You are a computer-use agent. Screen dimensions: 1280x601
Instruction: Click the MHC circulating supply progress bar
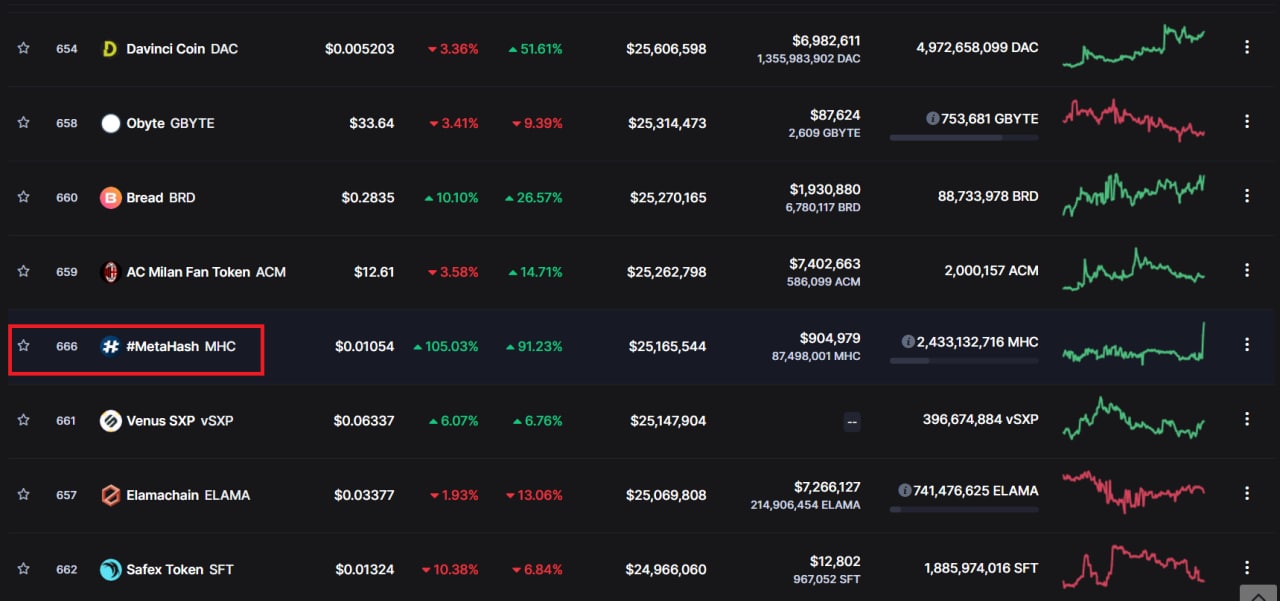(x=964, y=360)
